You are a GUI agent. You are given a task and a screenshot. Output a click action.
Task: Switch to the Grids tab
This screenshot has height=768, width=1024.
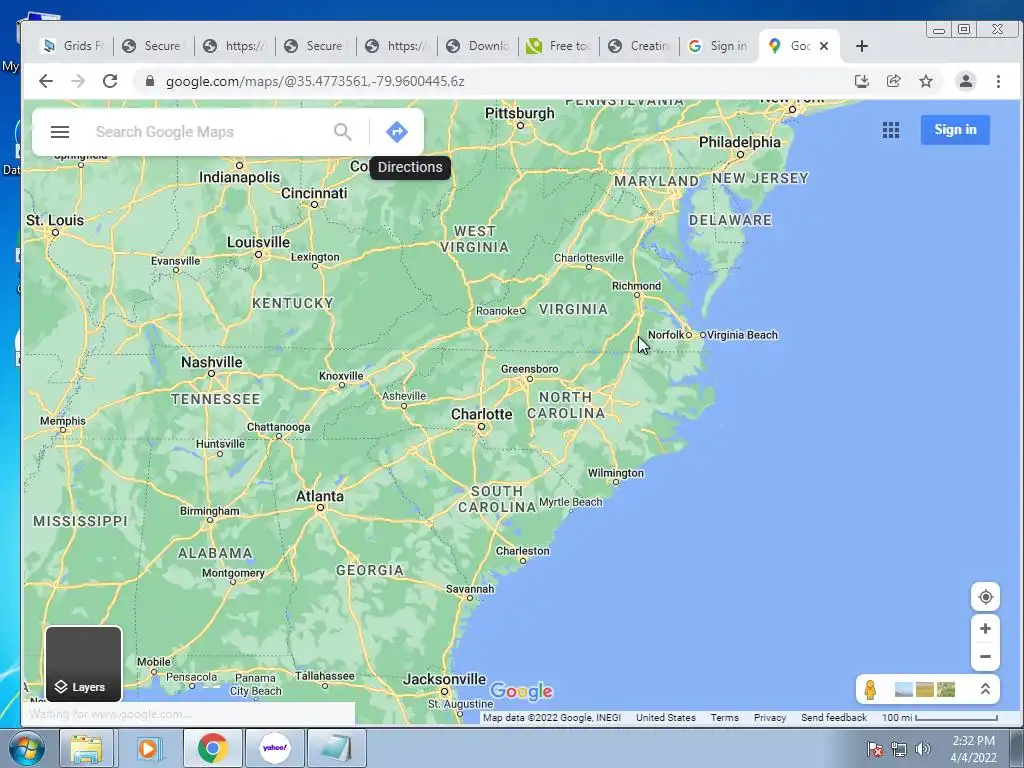[72, 46]
